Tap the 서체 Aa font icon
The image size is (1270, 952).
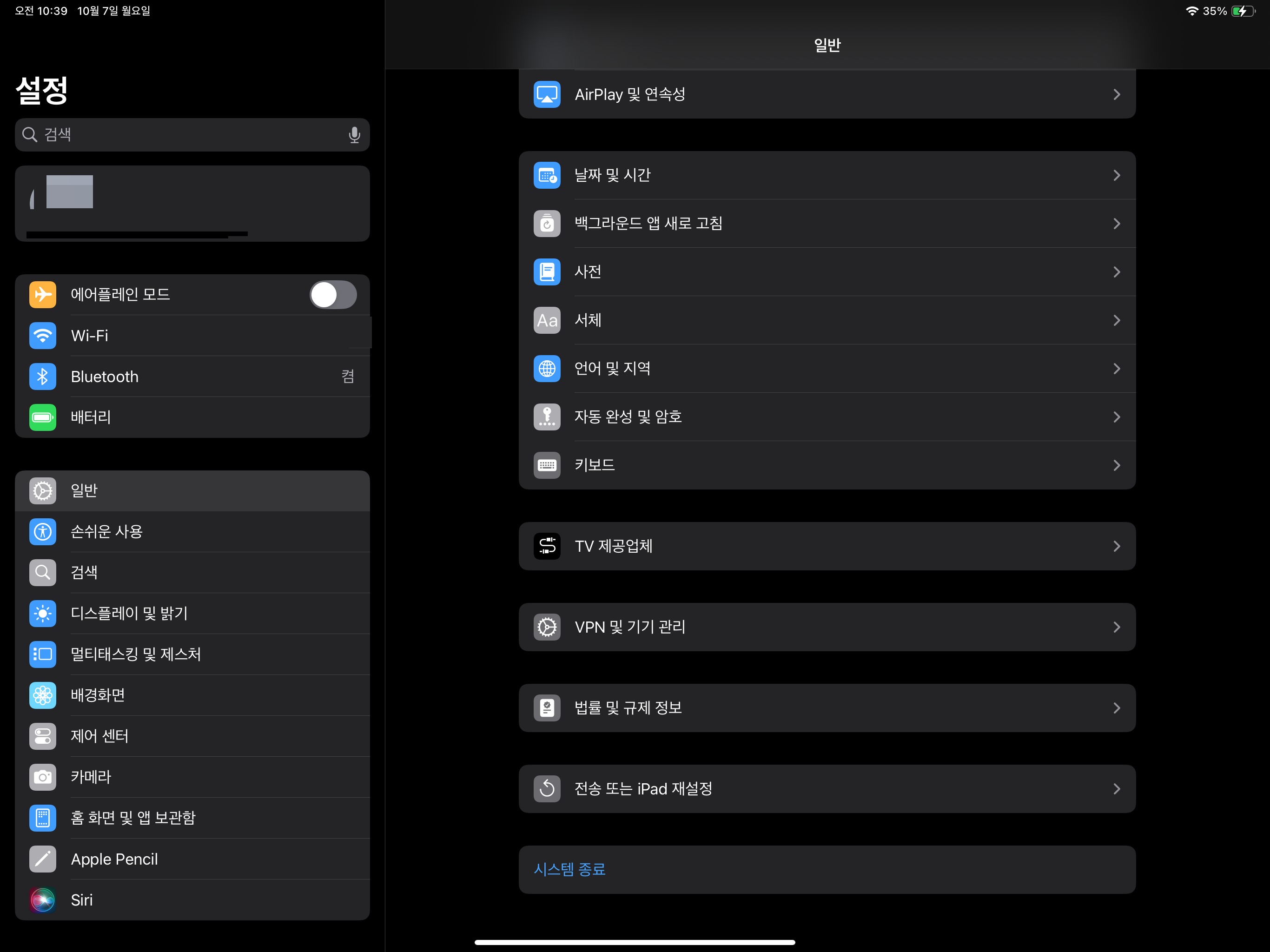pyautogui.click(x=547, y=320)
